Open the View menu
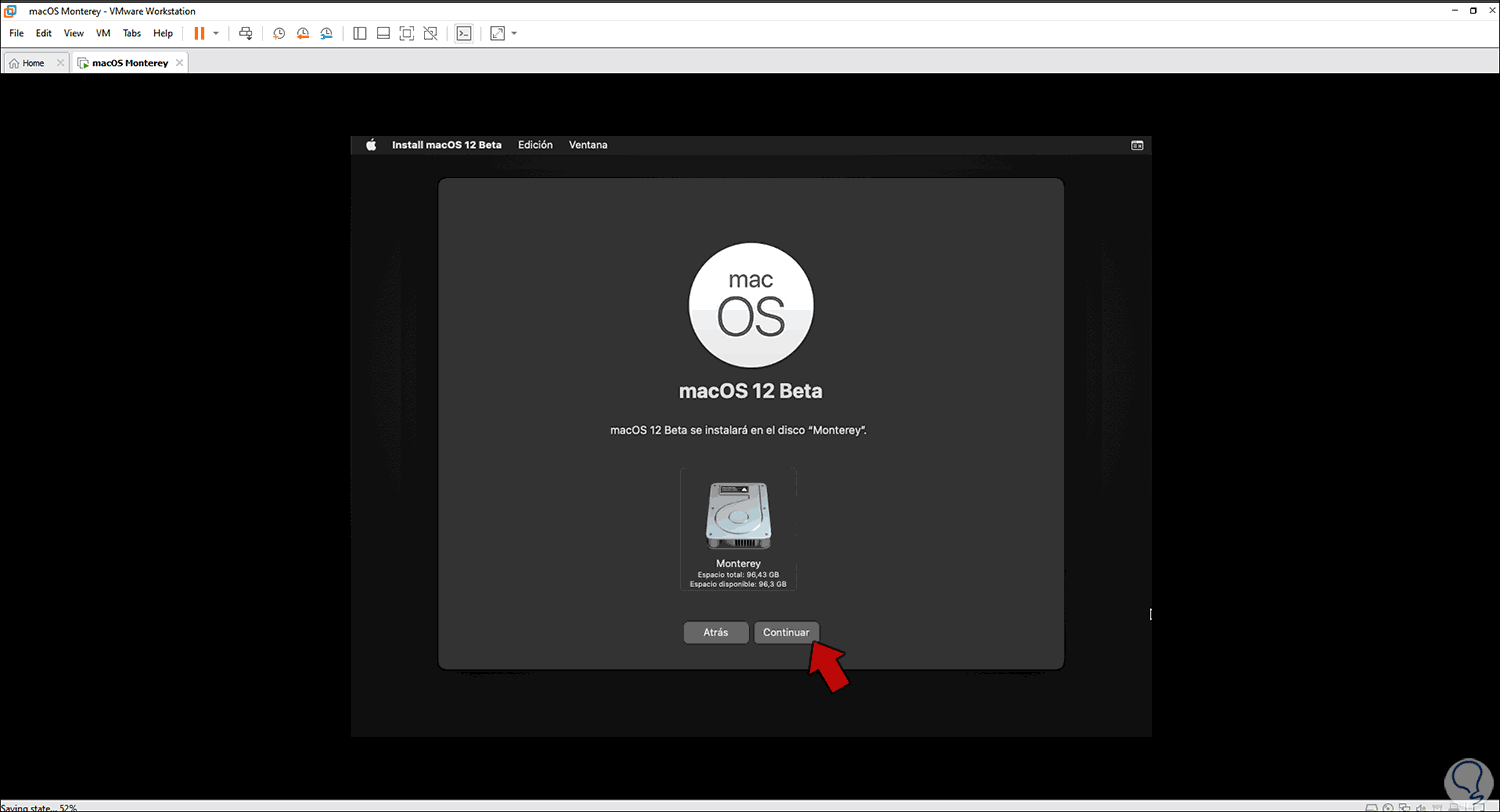 click(74, 33)
